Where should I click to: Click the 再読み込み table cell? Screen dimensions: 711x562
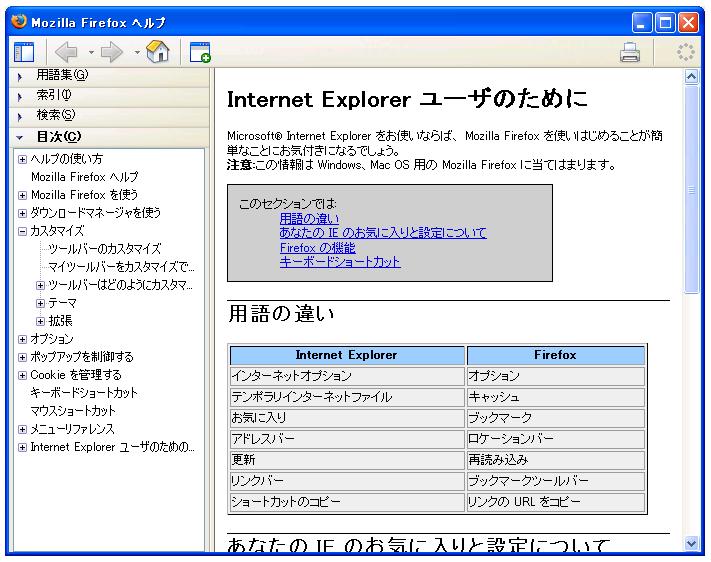click(556, 460)
